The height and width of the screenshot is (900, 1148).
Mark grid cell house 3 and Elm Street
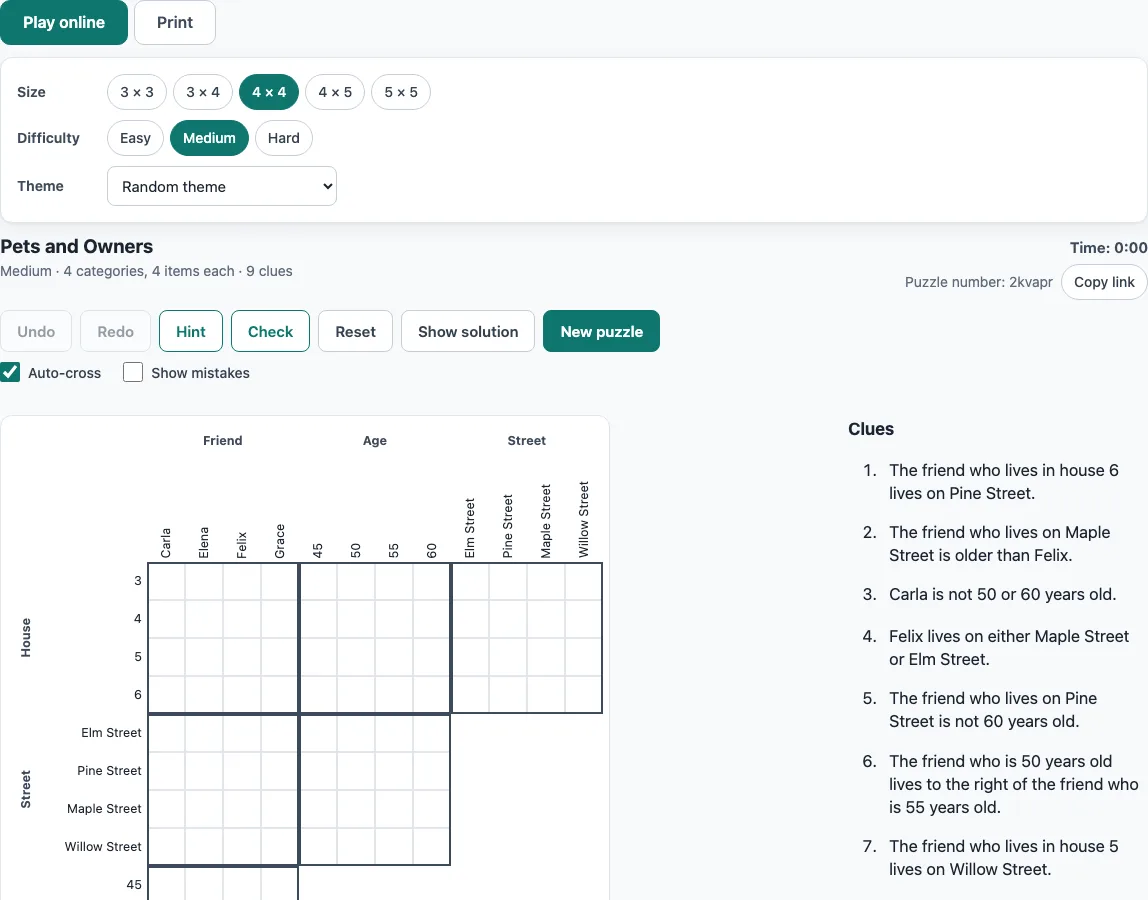click(470, 581)
